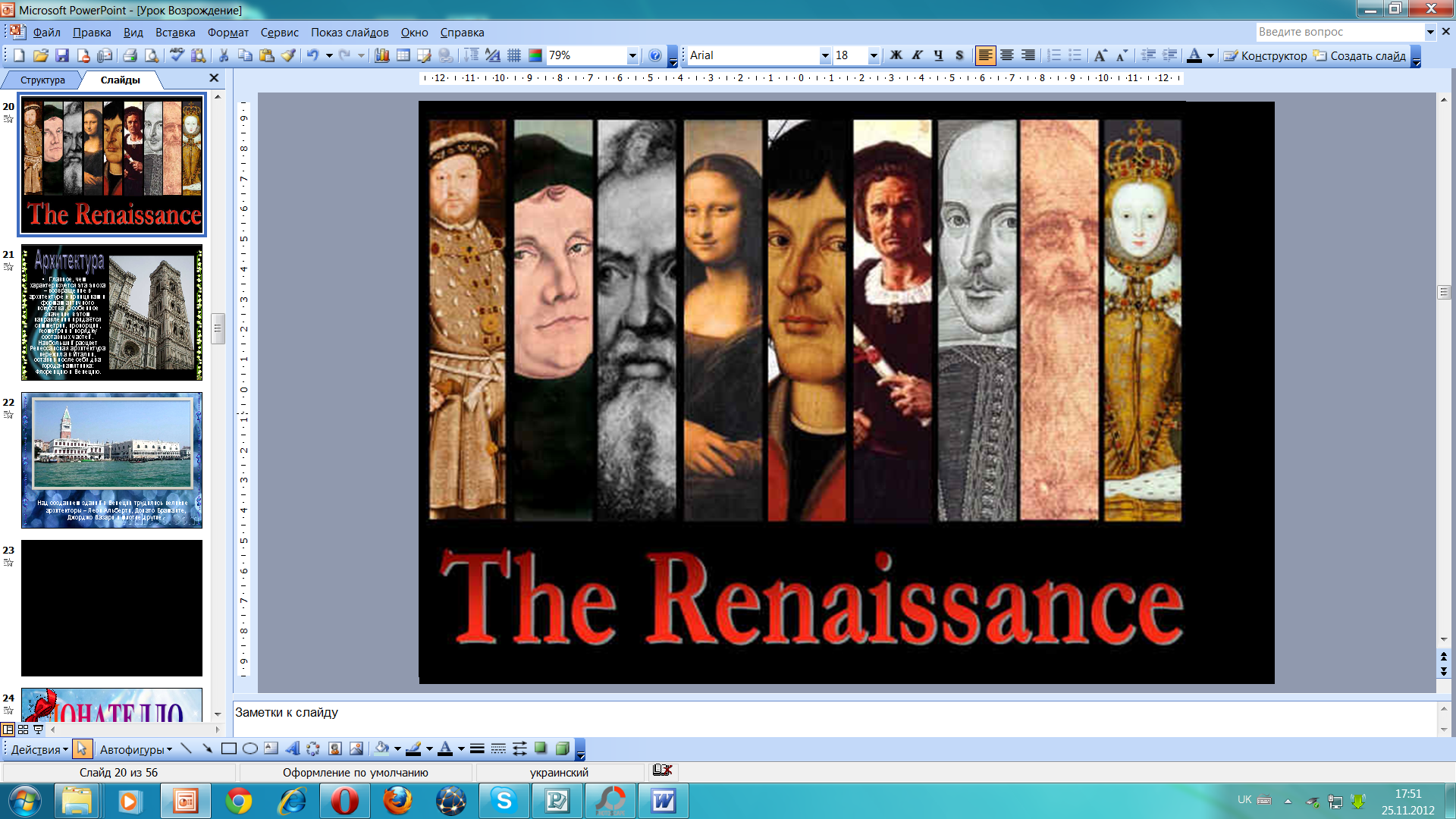Select the Arrow drawing tool
The image size is (1456, 819).
pyautogui.click(x=207, y=749)
